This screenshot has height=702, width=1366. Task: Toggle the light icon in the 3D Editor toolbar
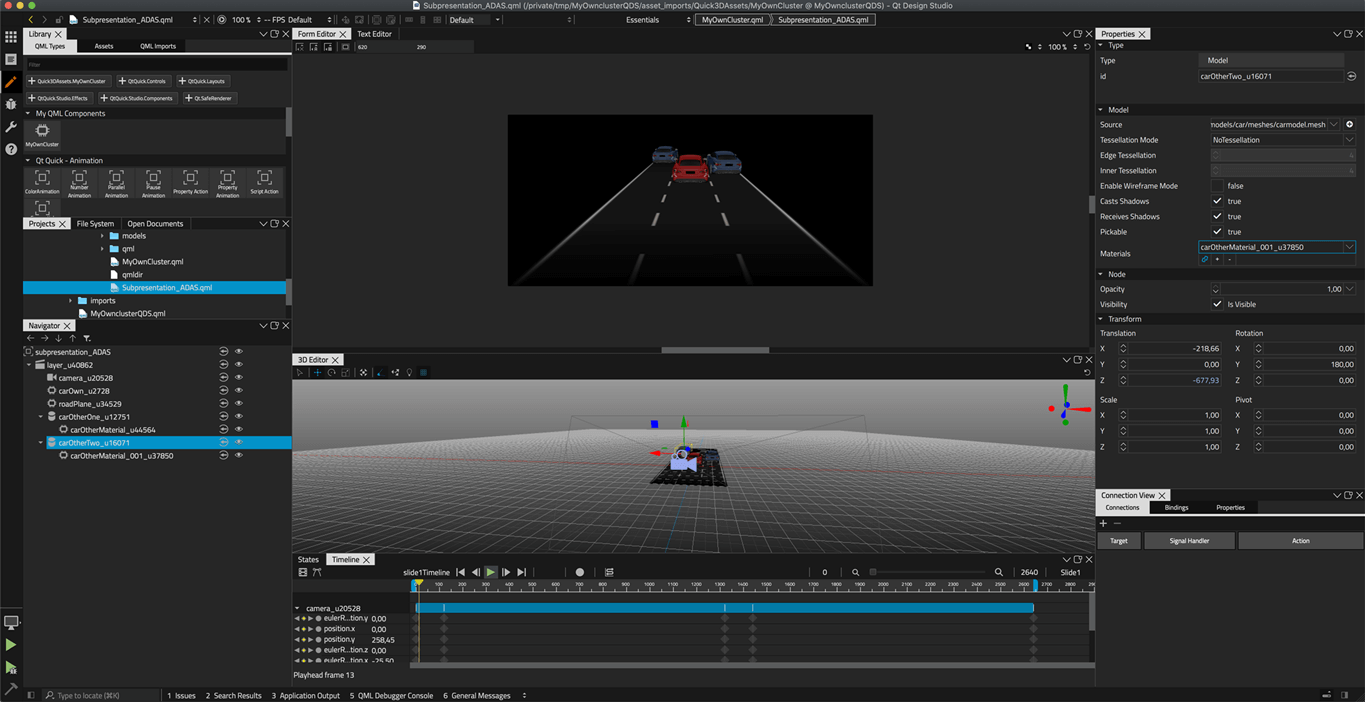point(409,372)
